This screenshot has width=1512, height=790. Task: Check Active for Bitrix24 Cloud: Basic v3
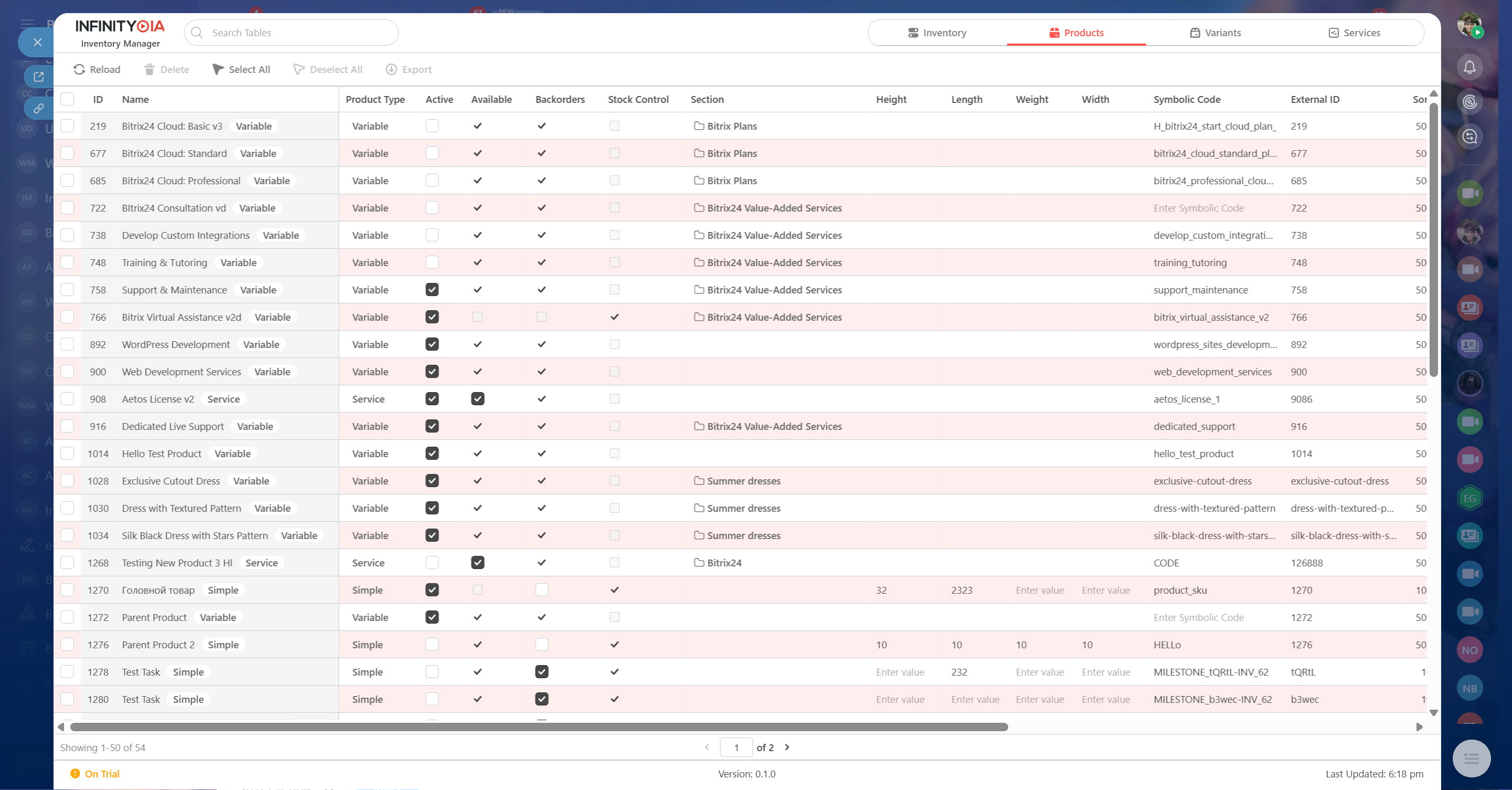click(432, 126)
